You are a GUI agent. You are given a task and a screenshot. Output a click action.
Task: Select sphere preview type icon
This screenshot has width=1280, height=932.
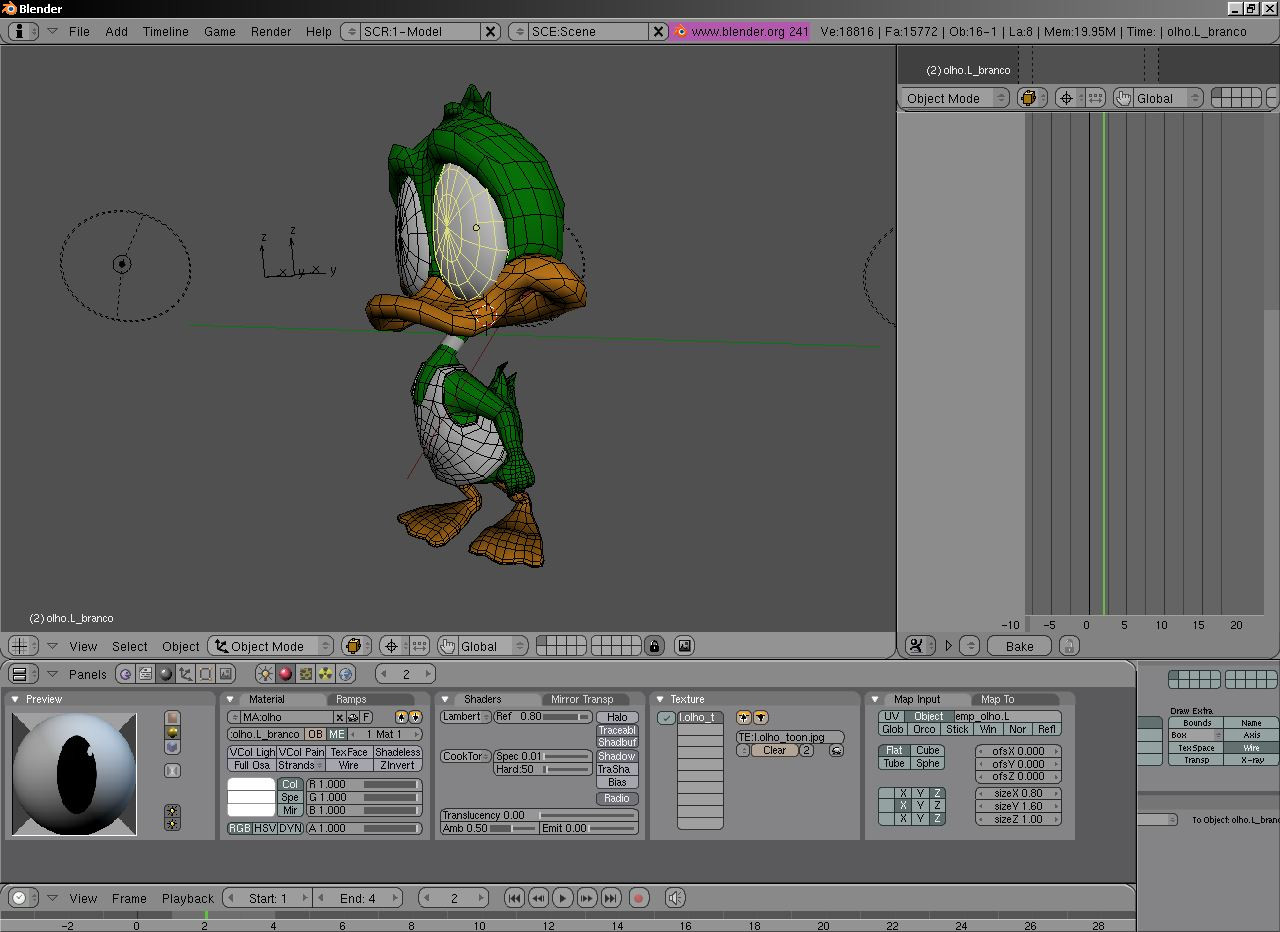(172, 732)
